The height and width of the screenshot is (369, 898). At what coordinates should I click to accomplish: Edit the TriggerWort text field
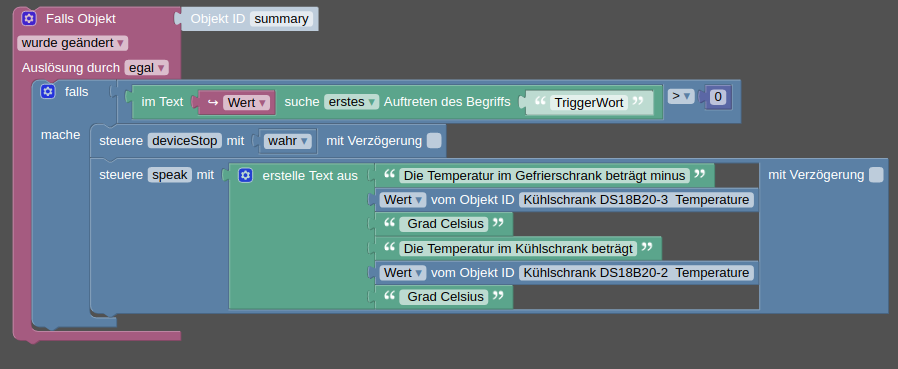[589, 103]
